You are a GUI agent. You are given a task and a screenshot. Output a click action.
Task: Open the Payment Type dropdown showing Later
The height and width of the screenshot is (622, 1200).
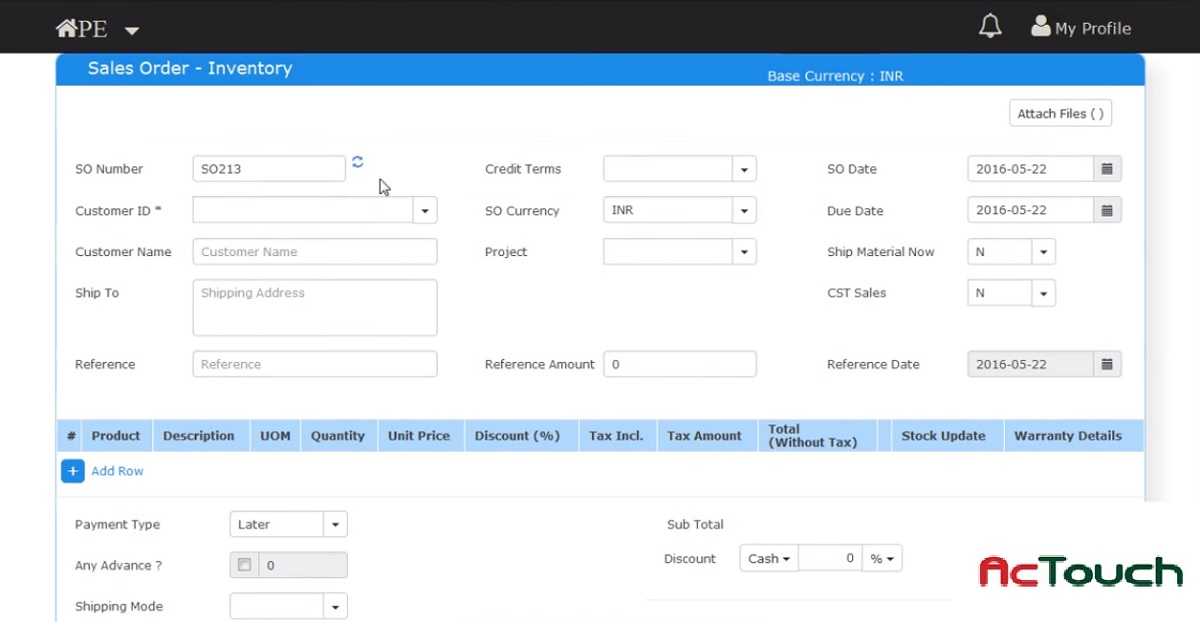tap(336, 524)
